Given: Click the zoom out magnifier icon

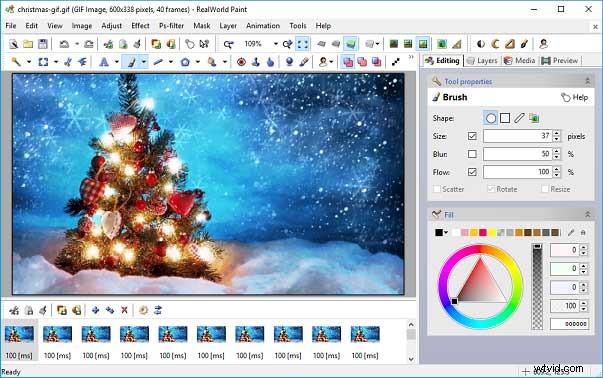Looking at the screenshot, I should pos(228,44).
